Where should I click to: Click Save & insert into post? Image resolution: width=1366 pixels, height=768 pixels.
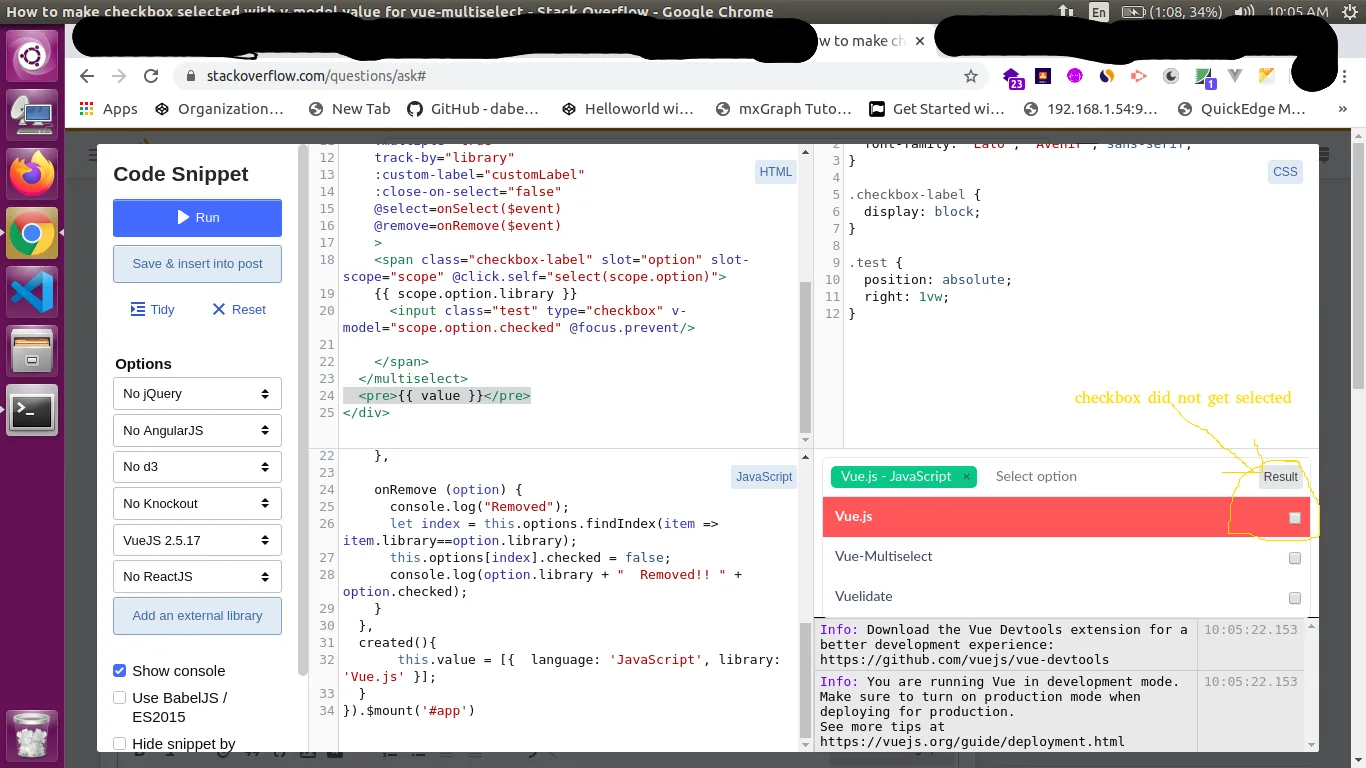click(197, 264)
